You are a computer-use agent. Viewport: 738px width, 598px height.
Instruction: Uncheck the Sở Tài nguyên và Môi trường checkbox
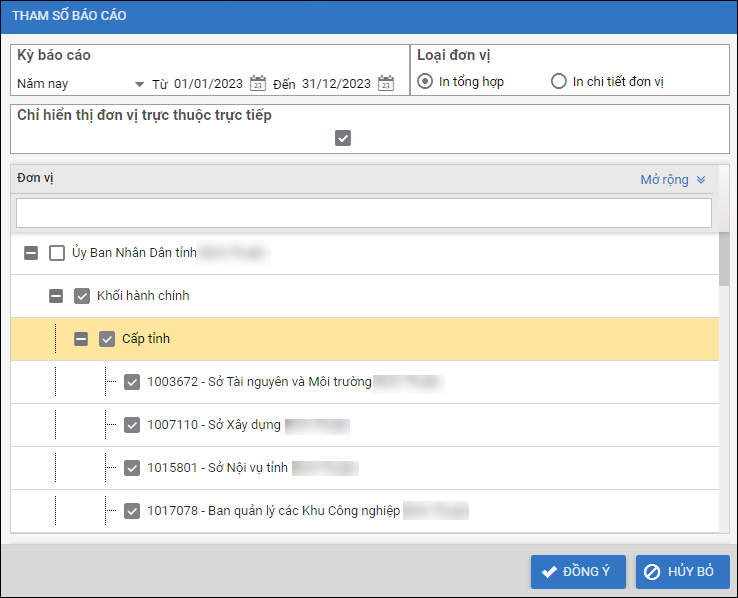pyautogui.click(x=132, y=382)
